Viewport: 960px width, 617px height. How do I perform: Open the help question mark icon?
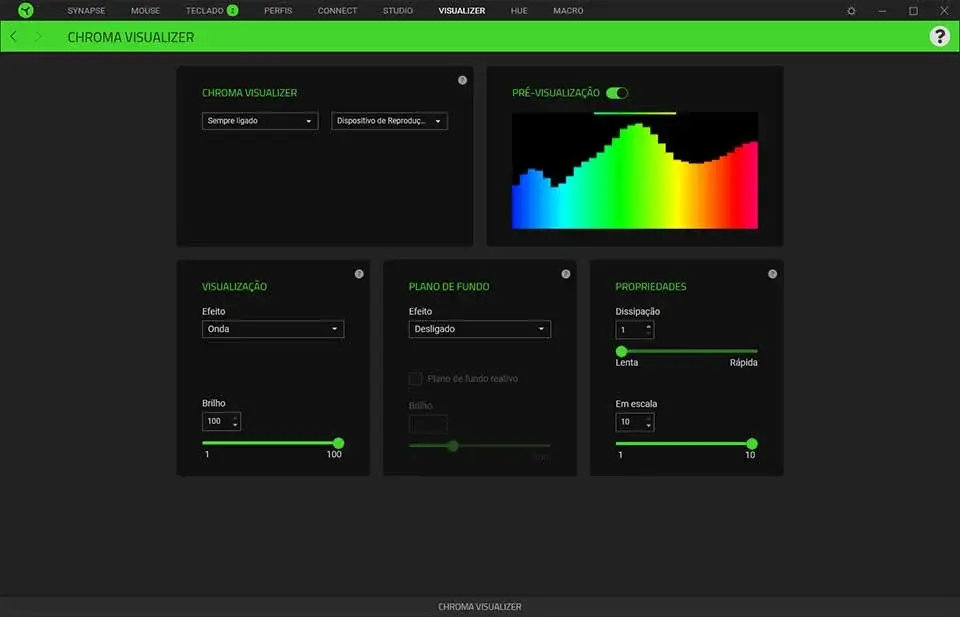pyautogui.click(x=939, y=36)
